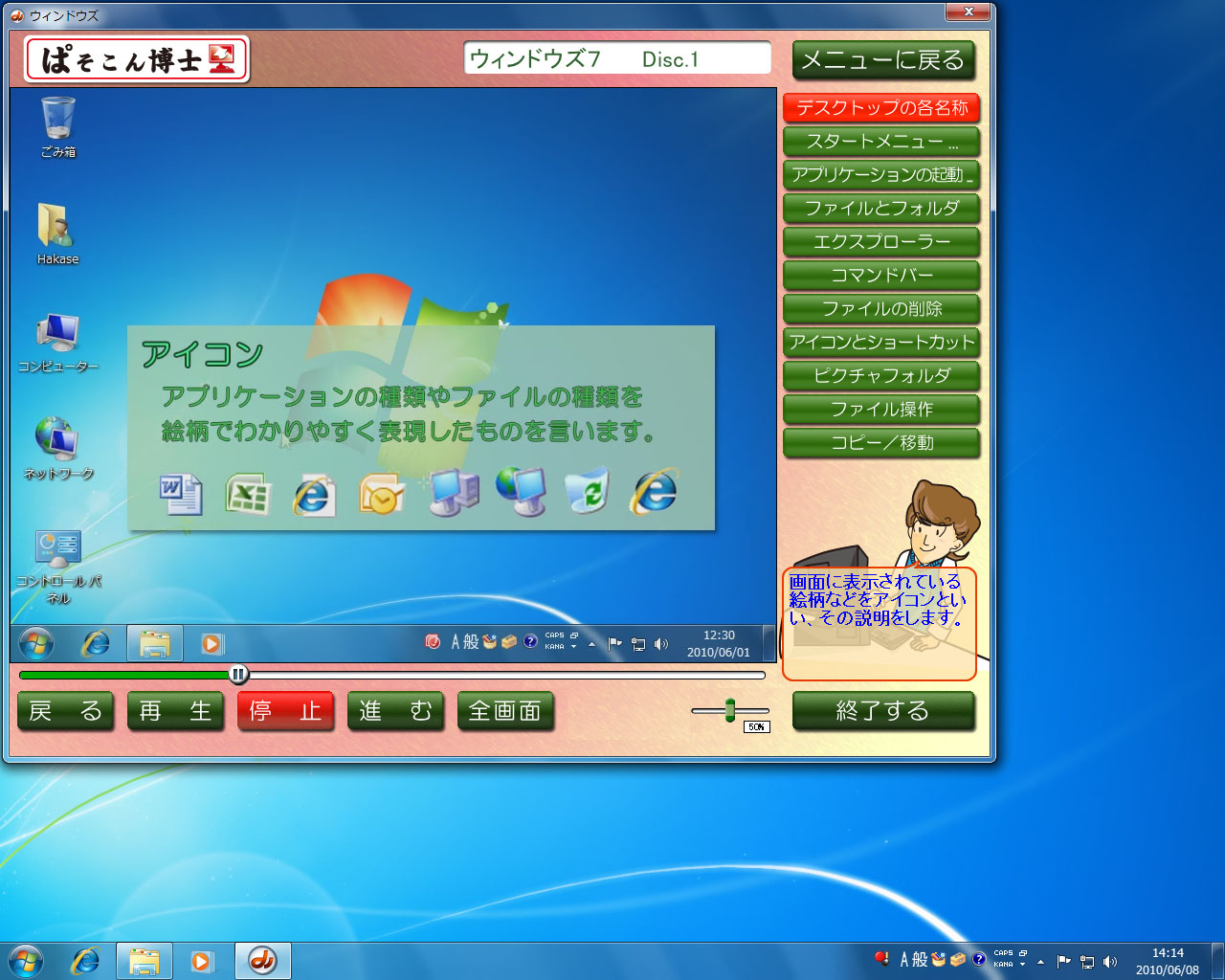Click the real taskbar clock showing 14:14
Screen dimensions: 1225x980
coord(1168,961)
